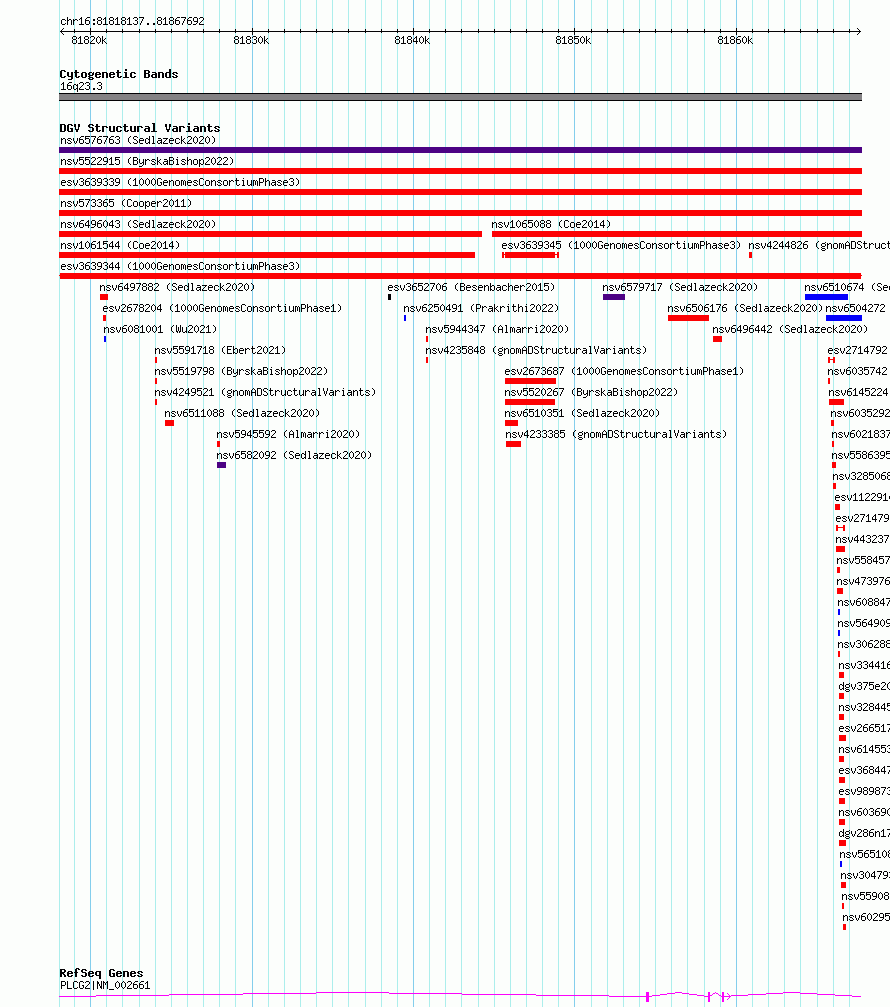
Task: Open variant nsv6504272 label
Action: pyautogui.click(x=855, y=308)
